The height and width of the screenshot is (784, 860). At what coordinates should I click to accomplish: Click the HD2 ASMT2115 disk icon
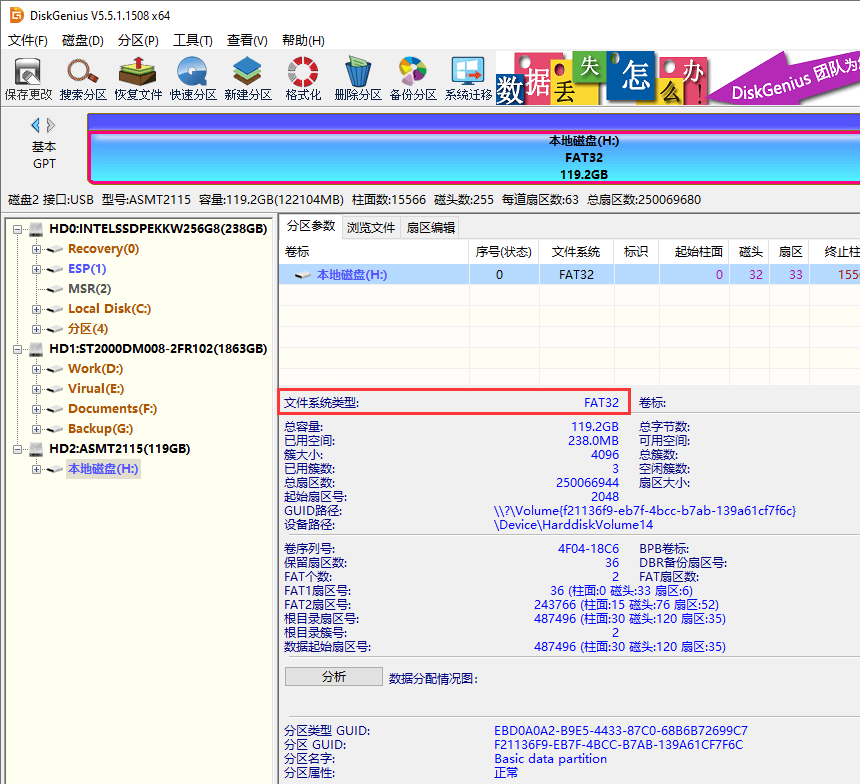point(36,449)
